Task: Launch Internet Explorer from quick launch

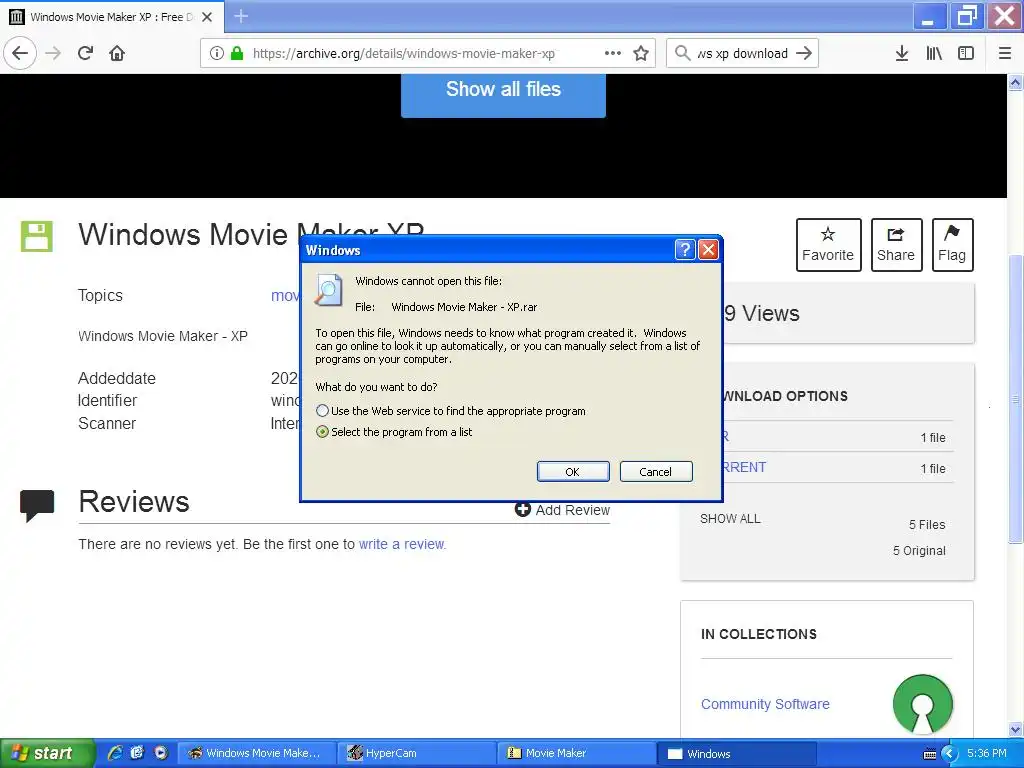Action: click(x=115, y=753)
